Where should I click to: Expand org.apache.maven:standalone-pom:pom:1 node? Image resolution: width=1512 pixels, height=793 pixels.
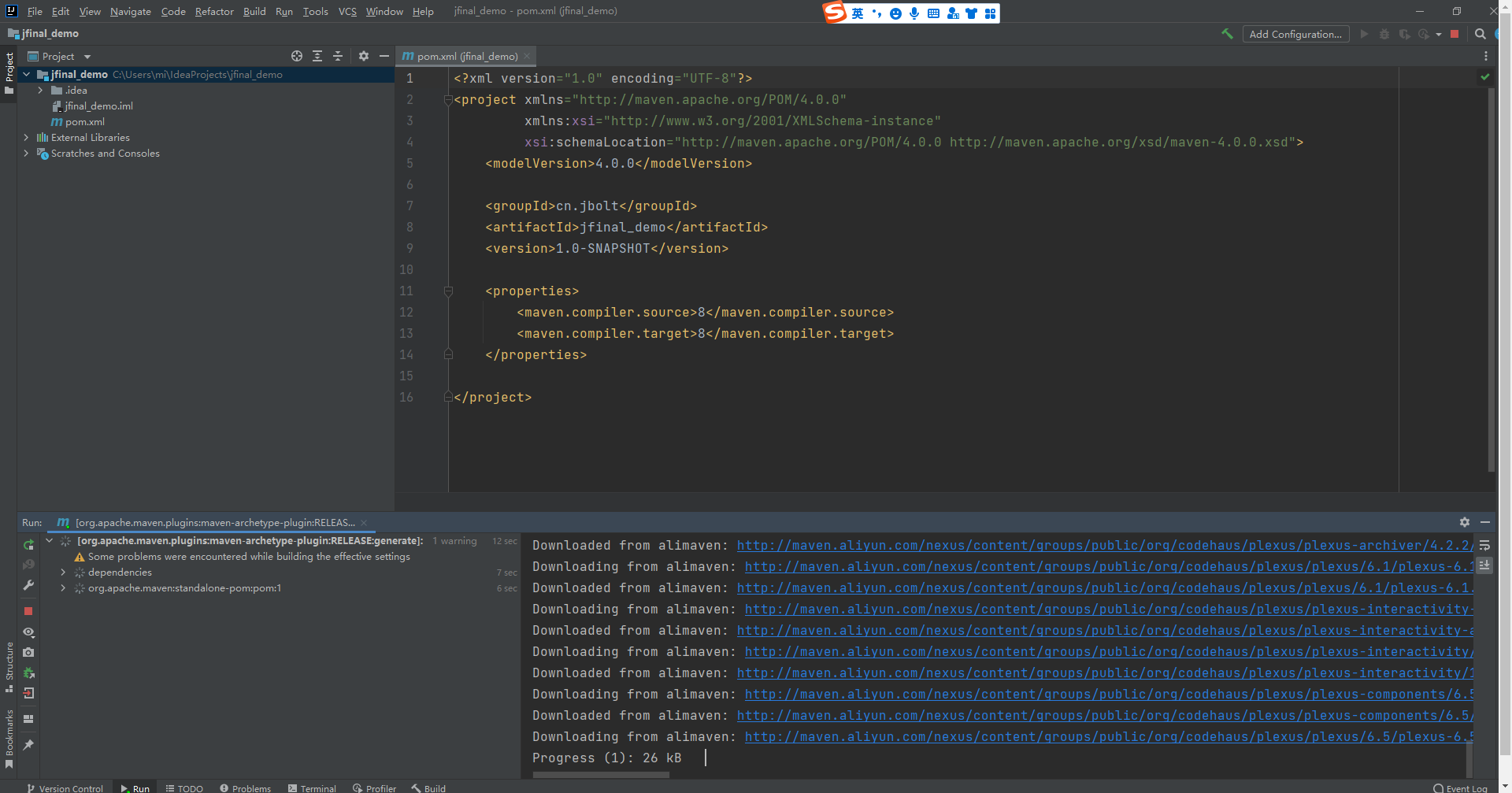(x=63, y=588)
